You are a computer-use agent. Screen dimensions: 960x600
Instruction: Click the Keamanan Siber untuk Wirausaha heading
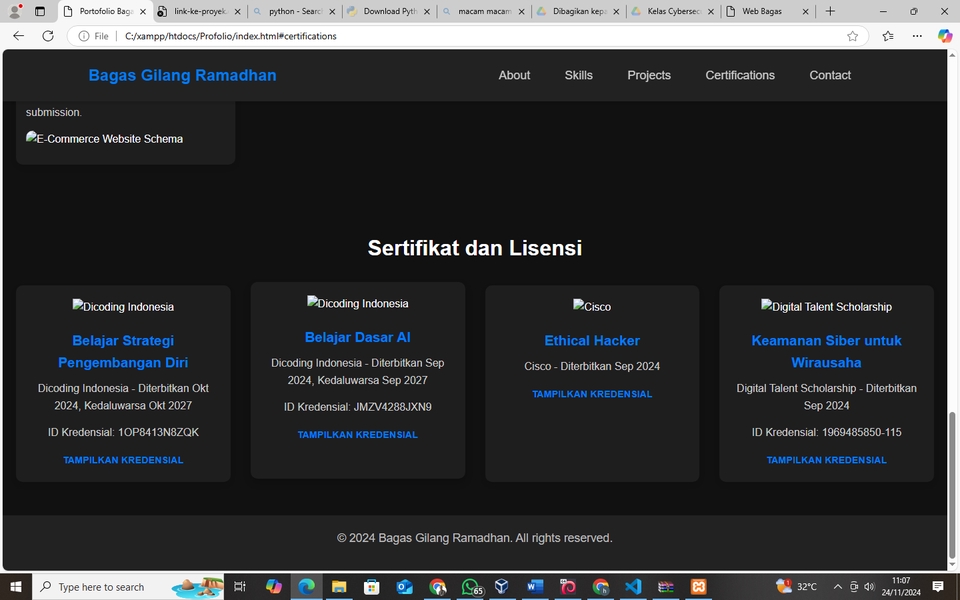[x=827, y=351]
